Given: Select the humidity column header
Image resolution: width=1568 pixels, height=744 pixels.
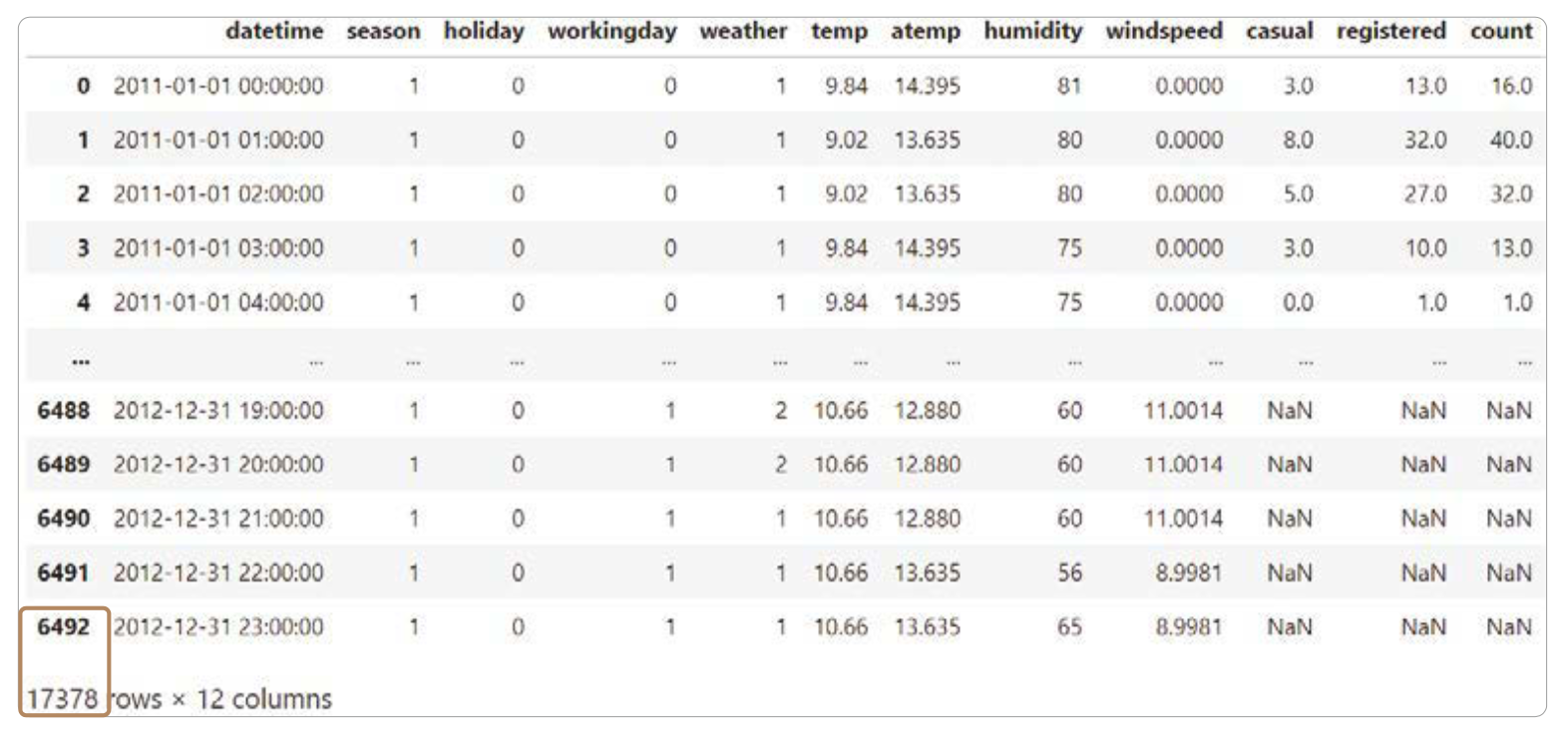Looking at the screenshot, I should pos(1032,32).
